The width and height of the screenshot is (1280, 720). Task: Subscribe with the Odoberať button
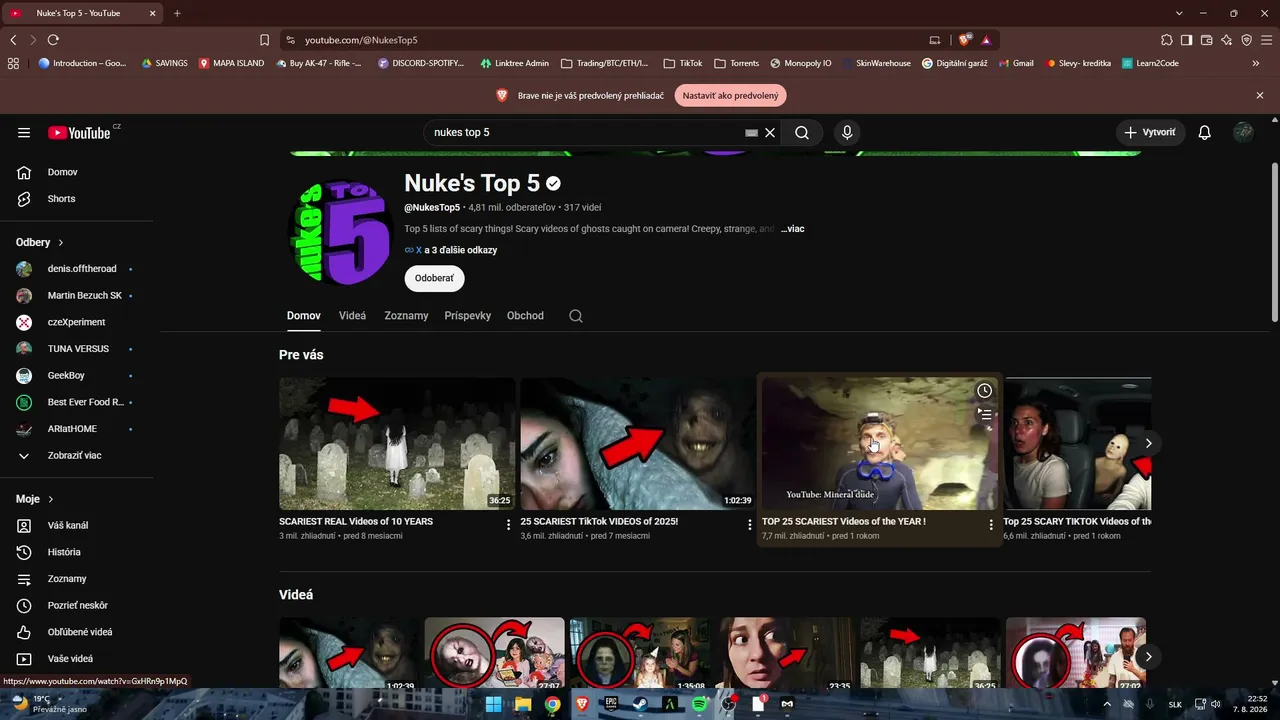(x=434, y=279)
